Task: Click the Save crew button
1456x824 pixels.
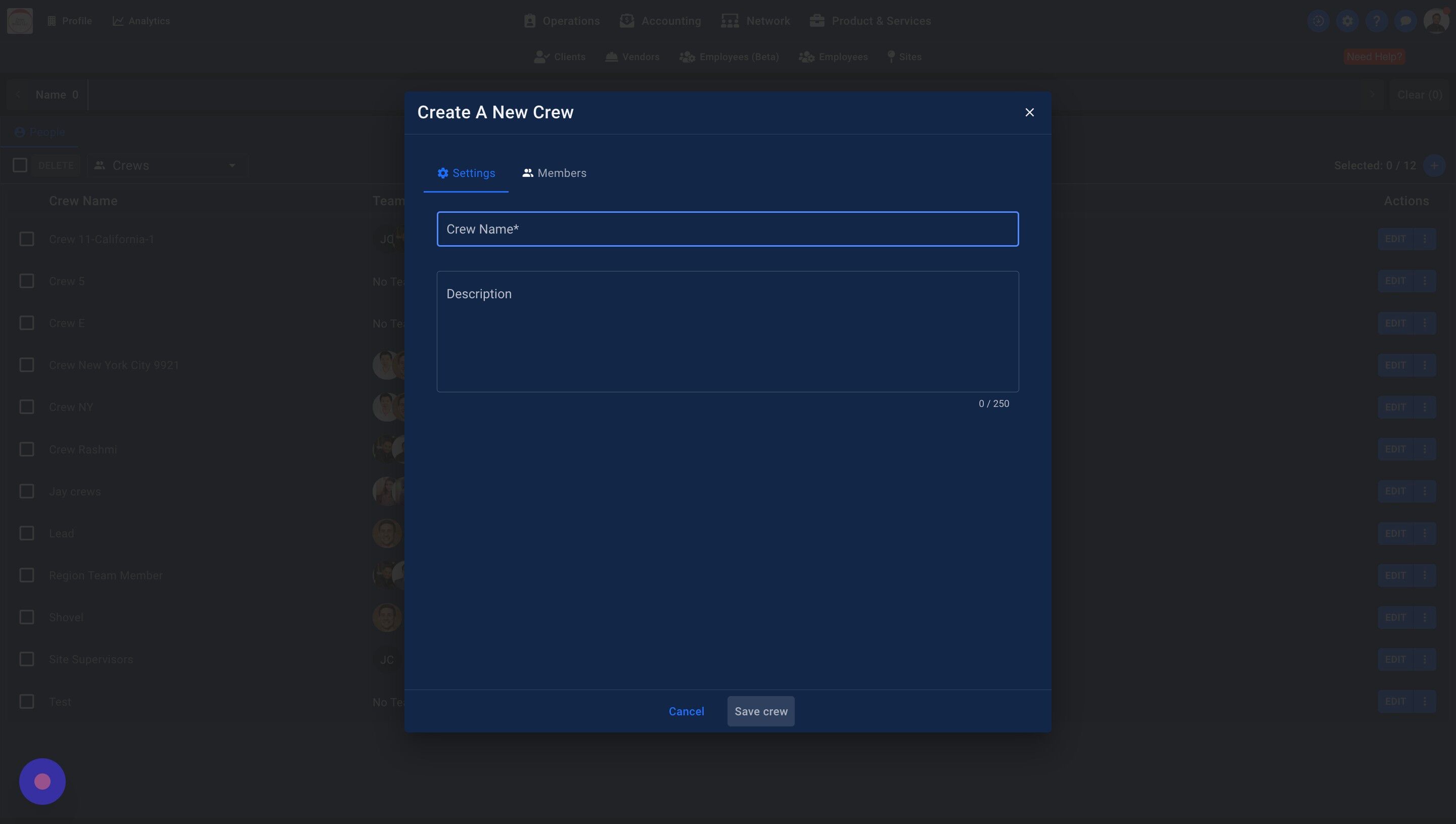Action: click(x=760, y=711)
